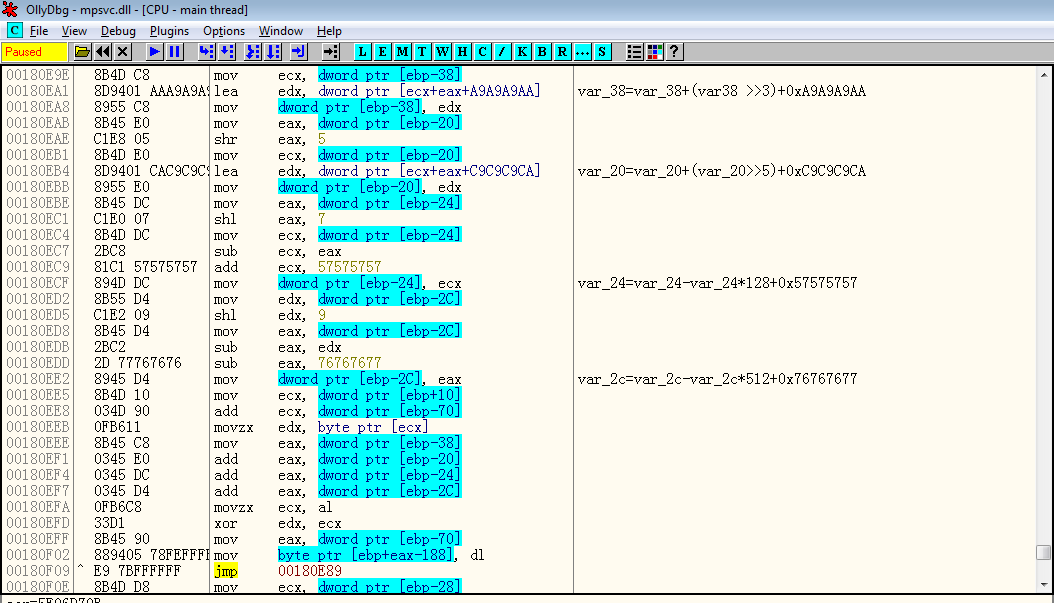Show Executable modules with E button
The width and height of the screenshot is (1054, 603).
point(383,52)
